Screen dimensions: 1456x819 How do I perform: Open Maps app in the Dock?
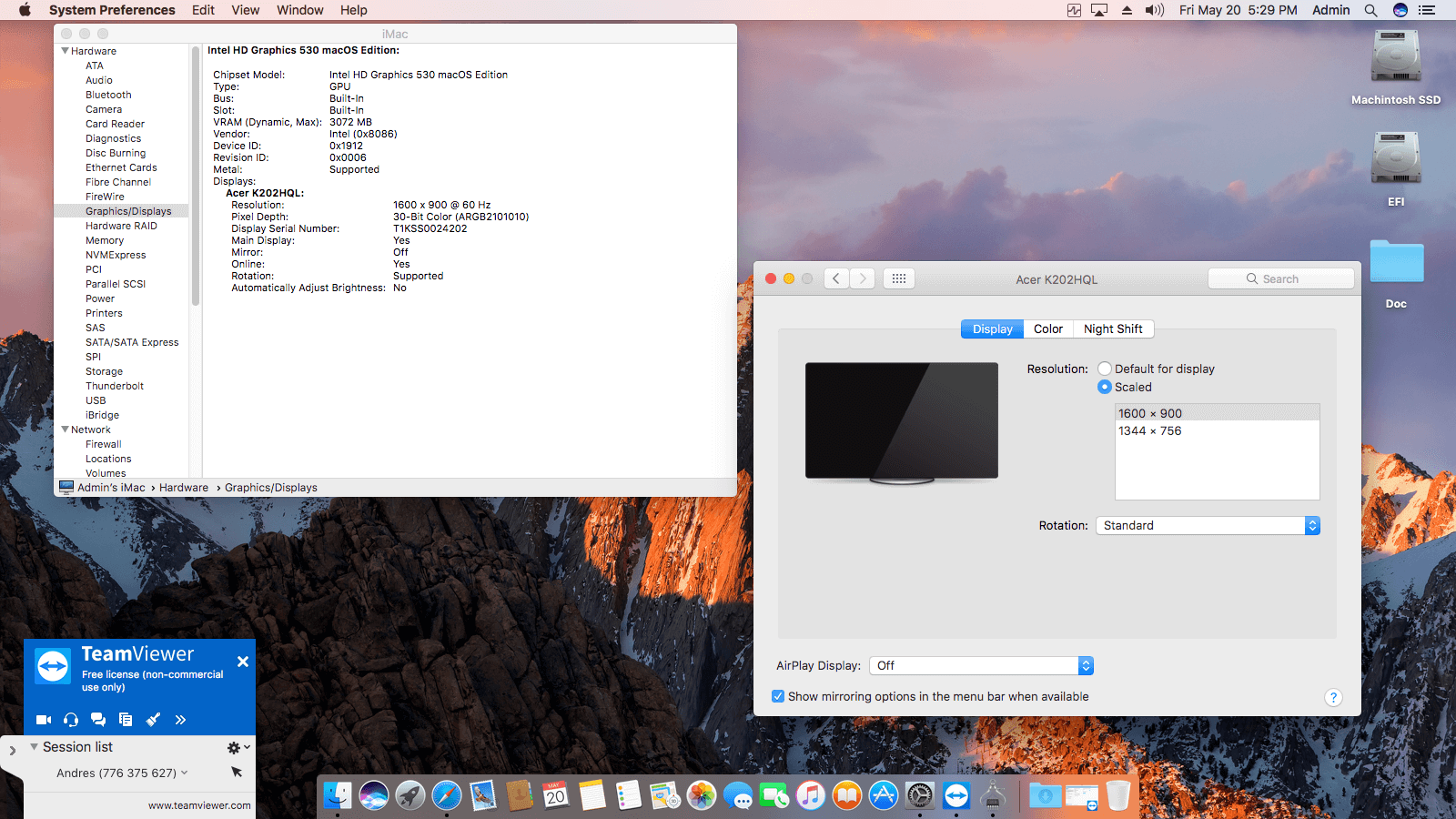point(665,796)
